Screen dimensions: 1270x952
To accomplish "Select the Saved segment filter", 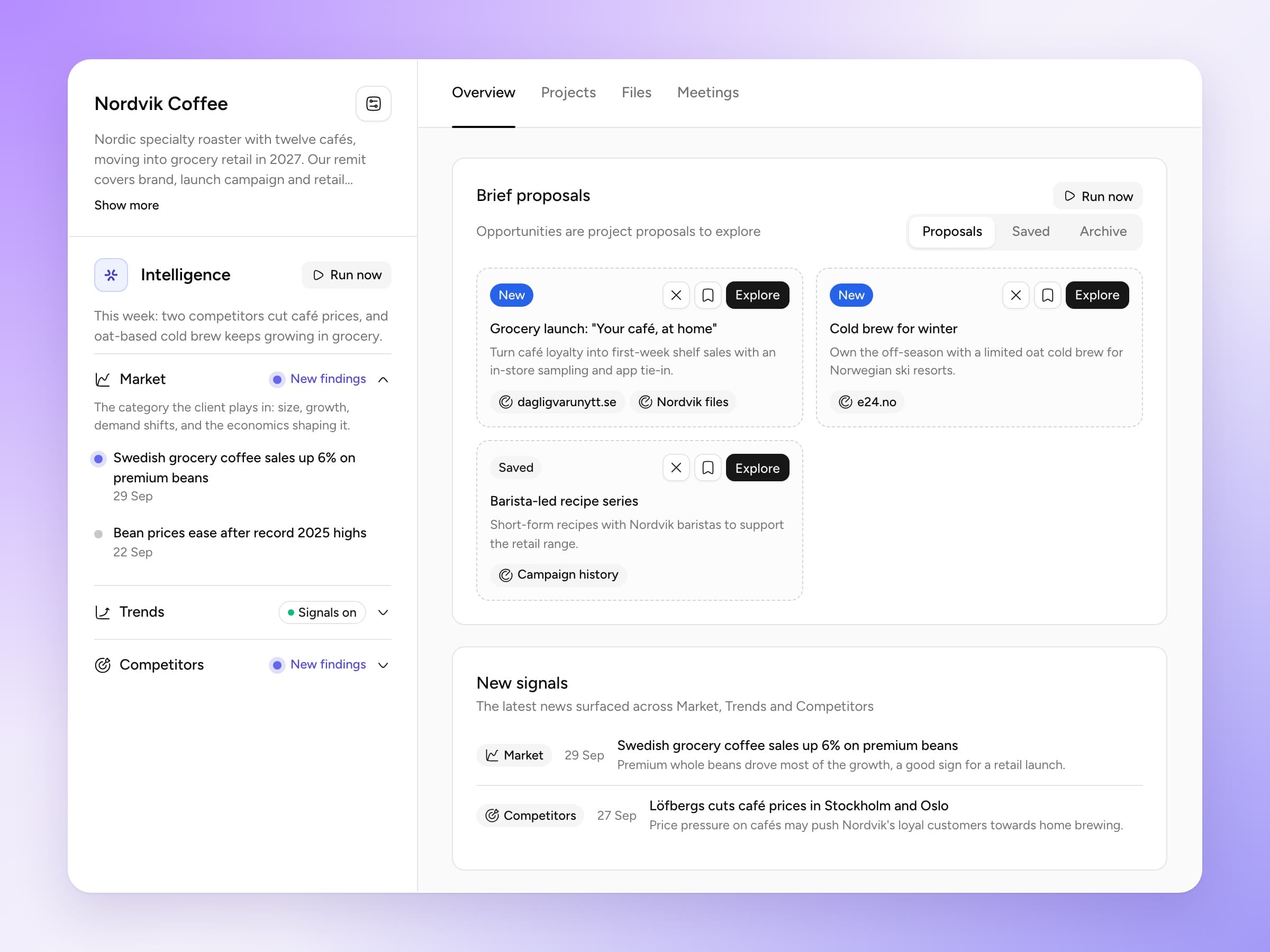I will [x=1030, y=231].
